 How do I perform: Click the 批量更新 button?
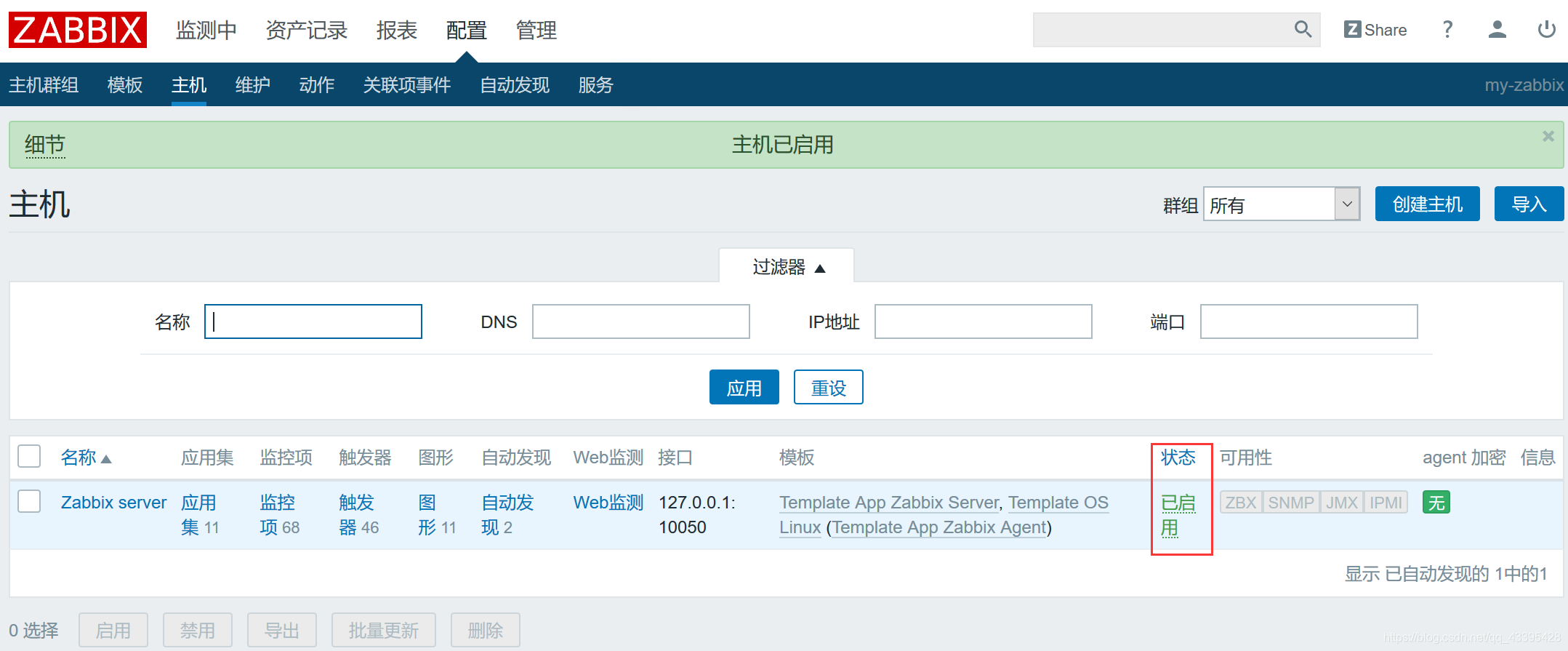coord(384,630)
